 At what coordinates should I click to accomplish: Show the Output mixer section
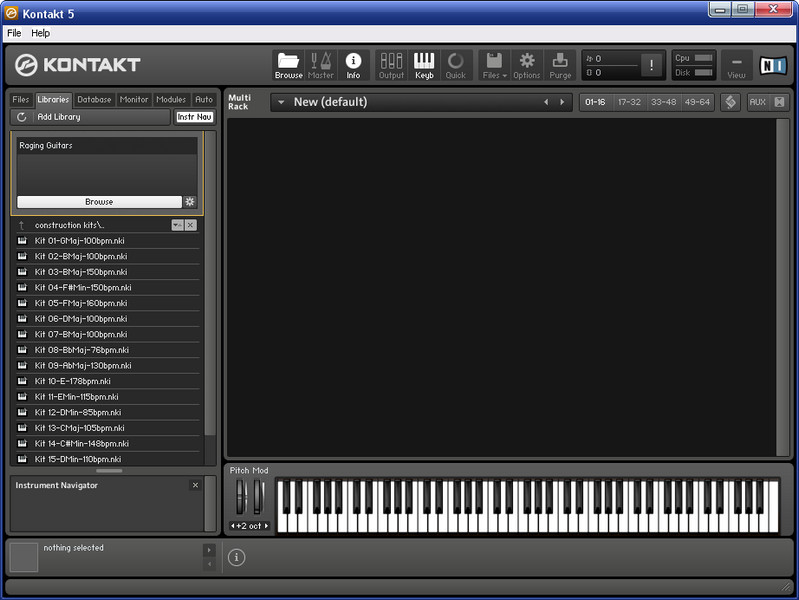pos(391,66)
